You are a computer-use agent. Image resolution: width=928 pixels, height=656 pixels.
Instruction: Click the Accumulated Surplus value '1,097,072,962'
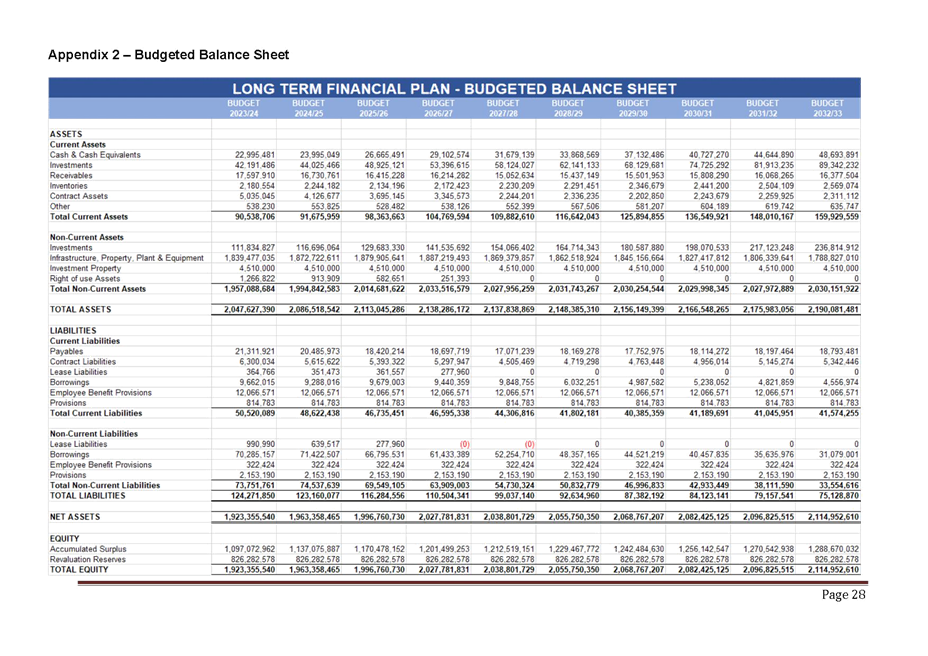point(250,549)
